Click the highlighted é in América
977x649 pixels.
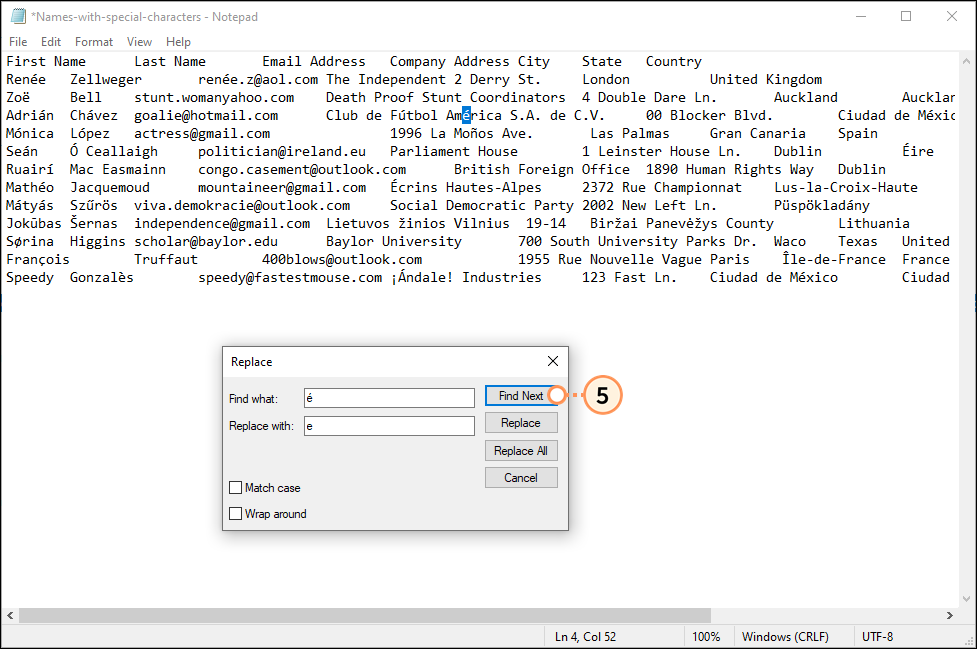coord(466,115)
